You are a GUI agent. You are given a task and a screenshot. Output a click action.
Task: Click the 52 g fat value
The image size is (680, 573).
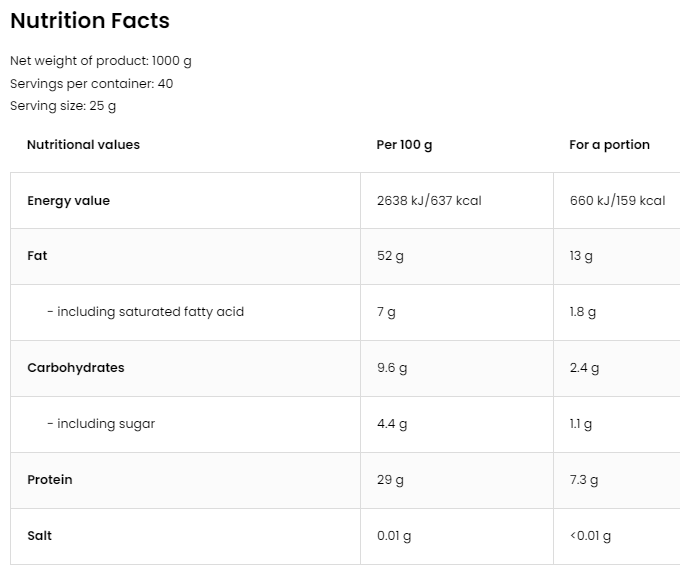(390, 256)
